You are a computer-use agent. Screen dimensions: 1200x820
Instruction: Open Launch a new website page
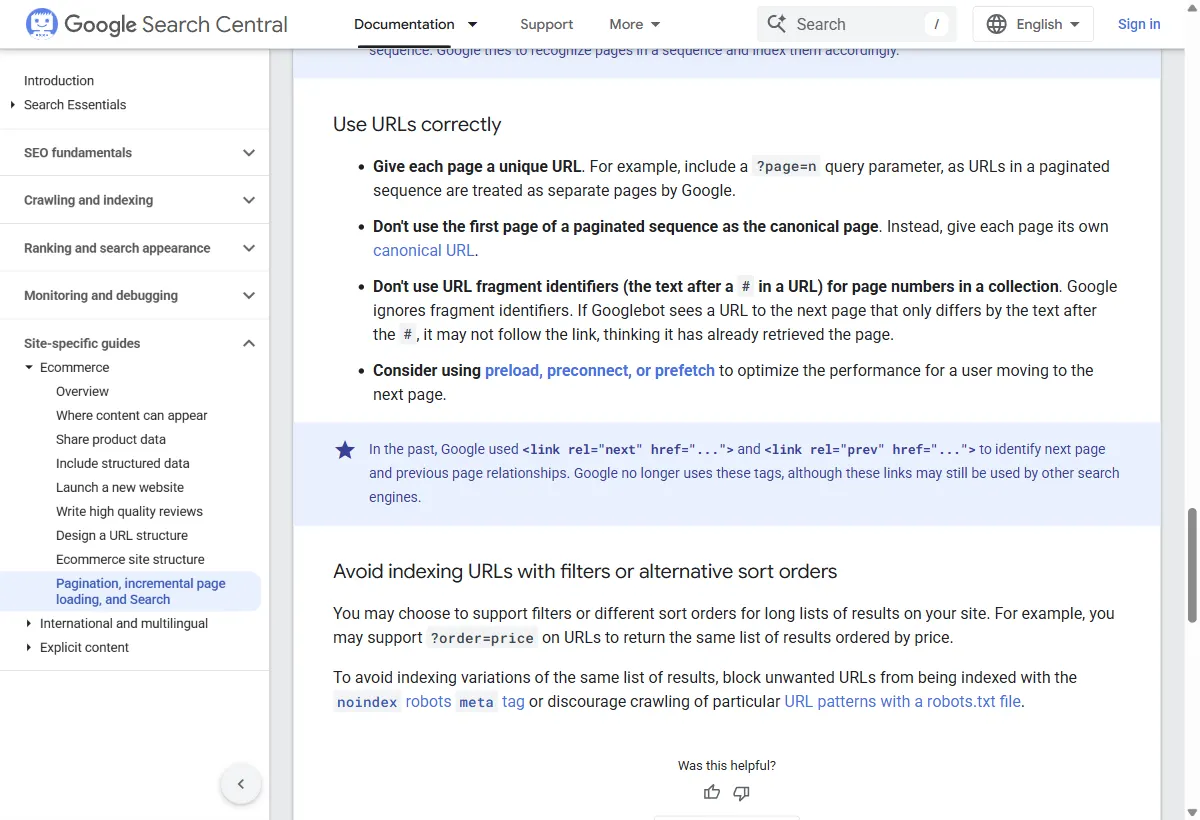(120, 488)
